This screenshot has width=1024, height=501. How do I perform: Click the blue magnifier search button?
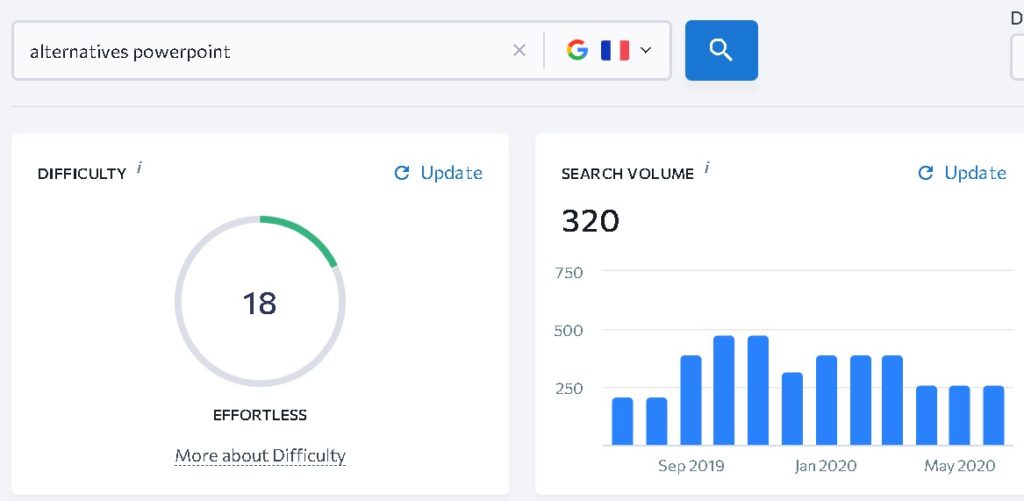(721, 50)
